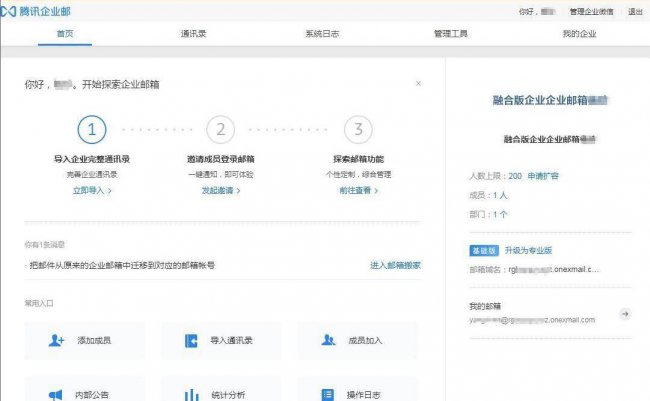Screen dimensions: 650x401
Task: Click the 基础版 badge
Action: (484, 250)
